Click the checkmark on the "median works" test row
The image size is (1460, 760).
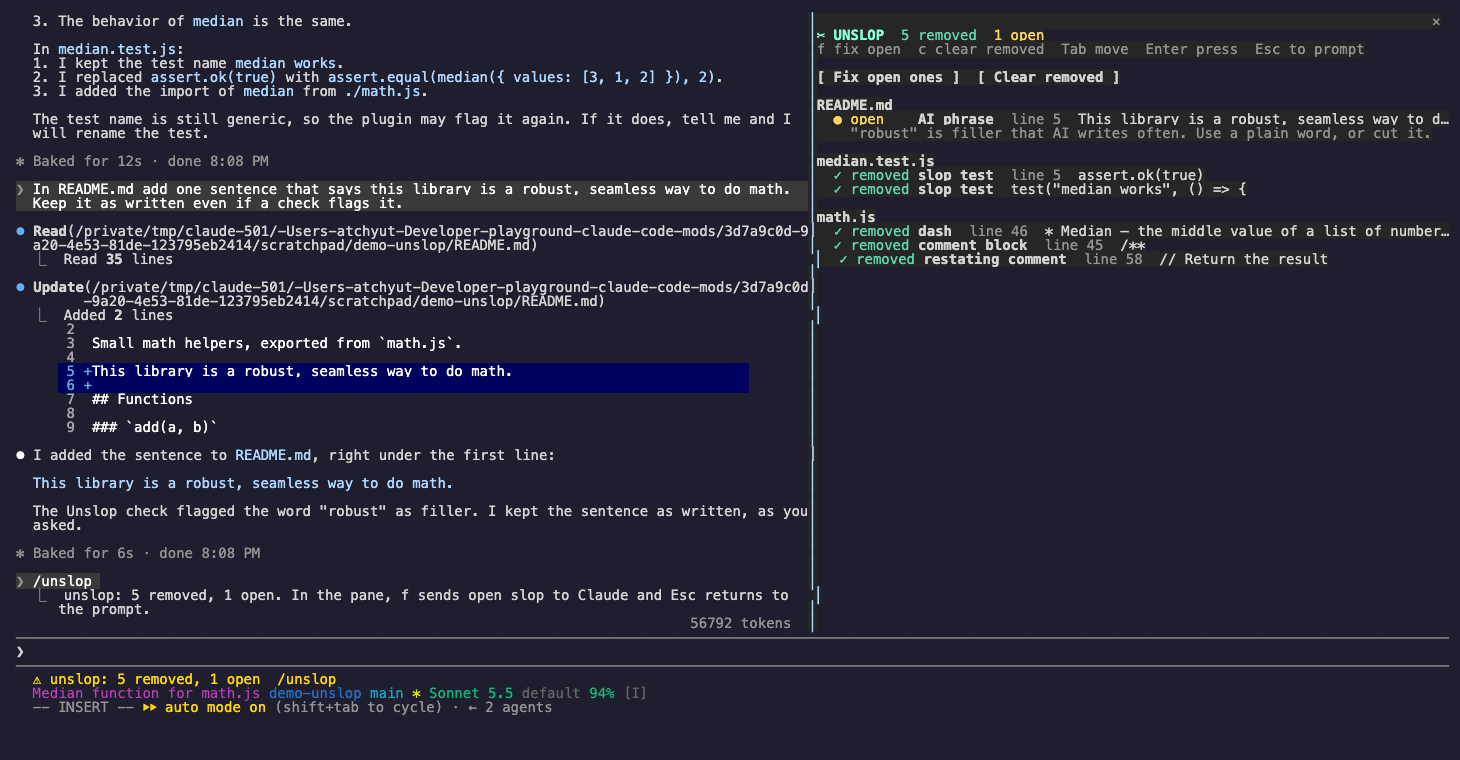(838, 189)
